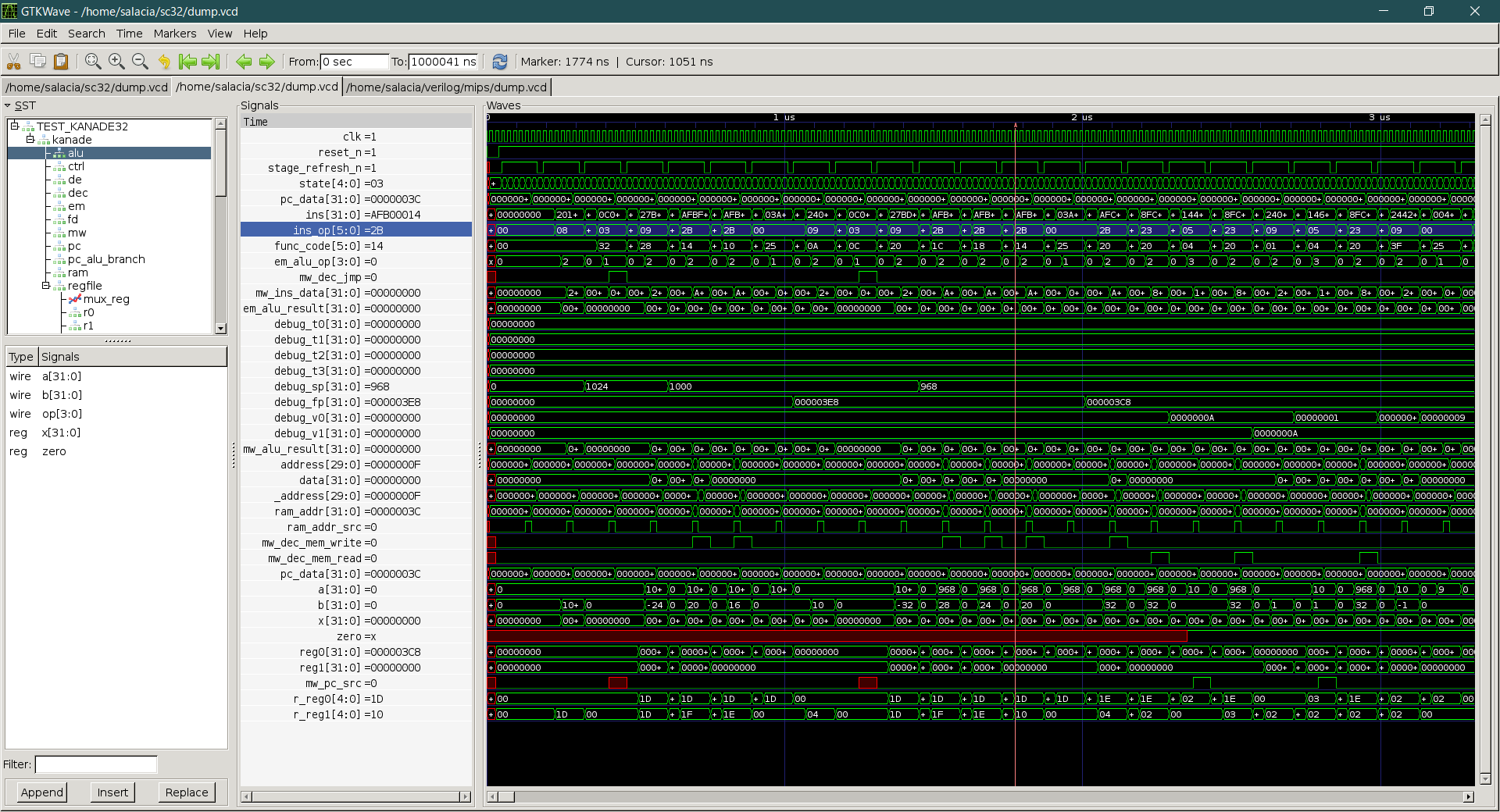1500x812 pixels.
Task: Click the Zoom Out magnifier icon
Action: [x=140, y=62]
